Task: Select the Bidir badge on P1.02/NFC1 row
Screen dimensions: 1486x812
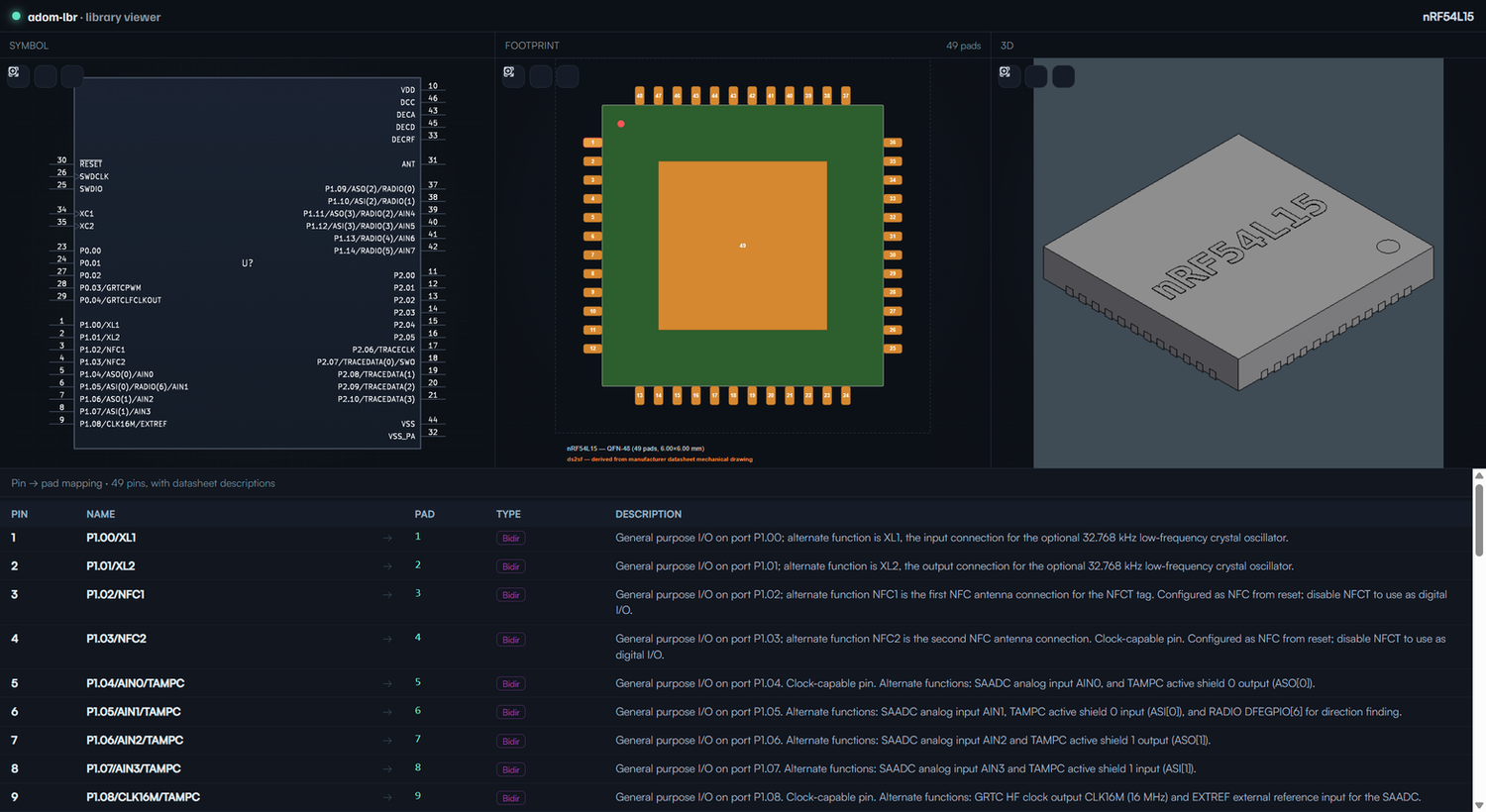Action: tap(510, 595)
